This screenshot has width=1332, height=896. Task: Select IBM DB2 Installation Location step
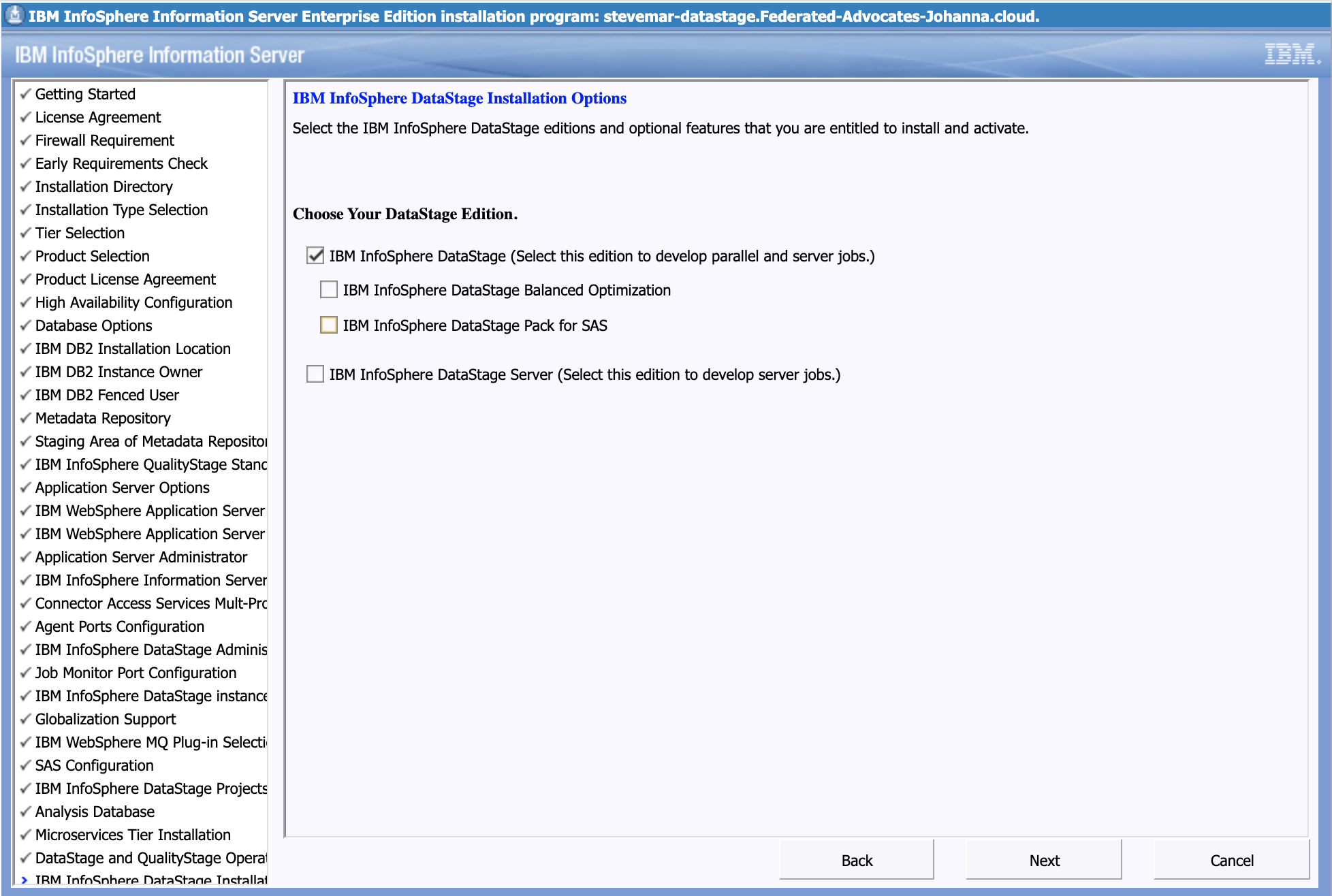[133, 349]
